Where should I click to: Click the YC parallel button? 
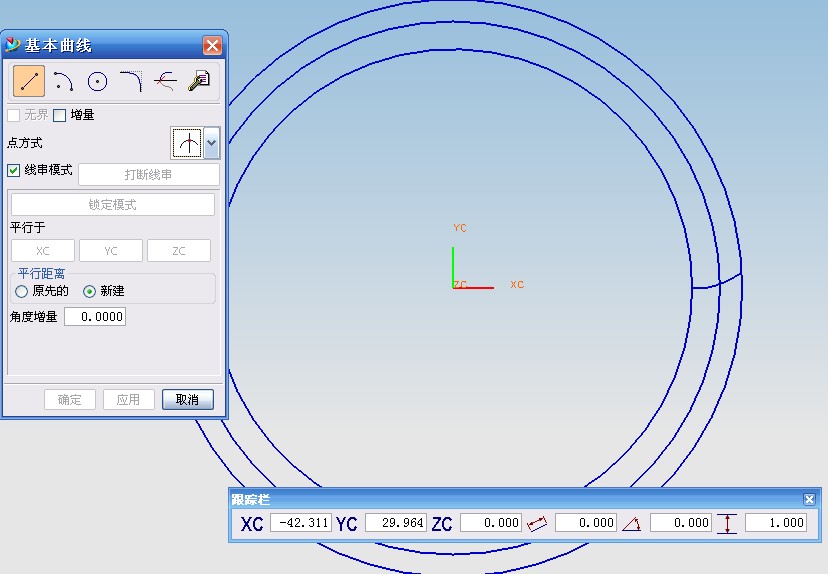point(110,250)
